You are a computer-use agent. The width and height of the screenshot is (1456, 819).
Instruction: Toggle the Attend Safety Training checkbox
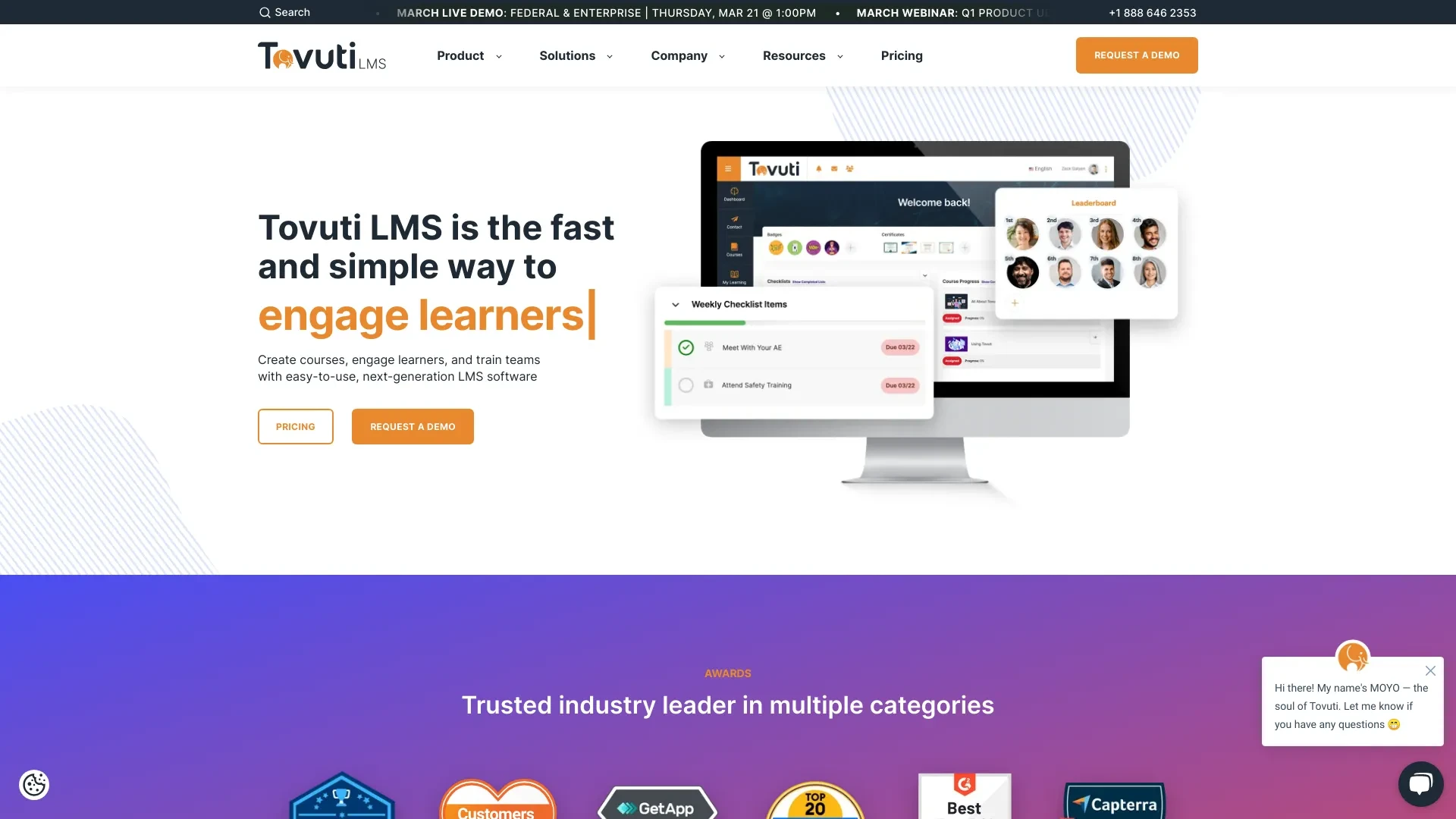[x=686, y=384]
